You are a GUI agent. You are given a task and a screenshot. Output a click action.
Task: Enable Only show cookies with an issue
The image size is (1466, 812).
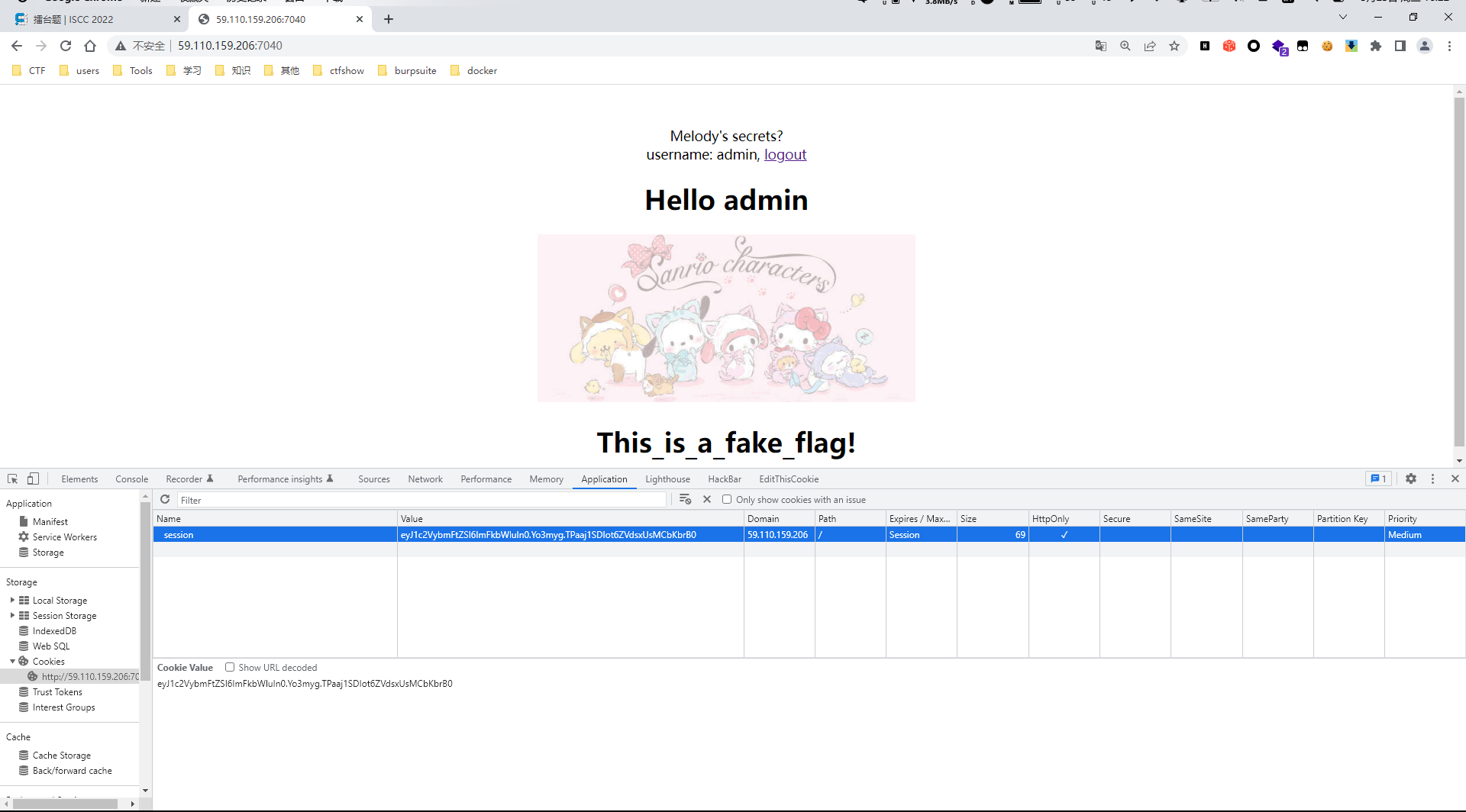pyautogui.click(x=727, y=499)
